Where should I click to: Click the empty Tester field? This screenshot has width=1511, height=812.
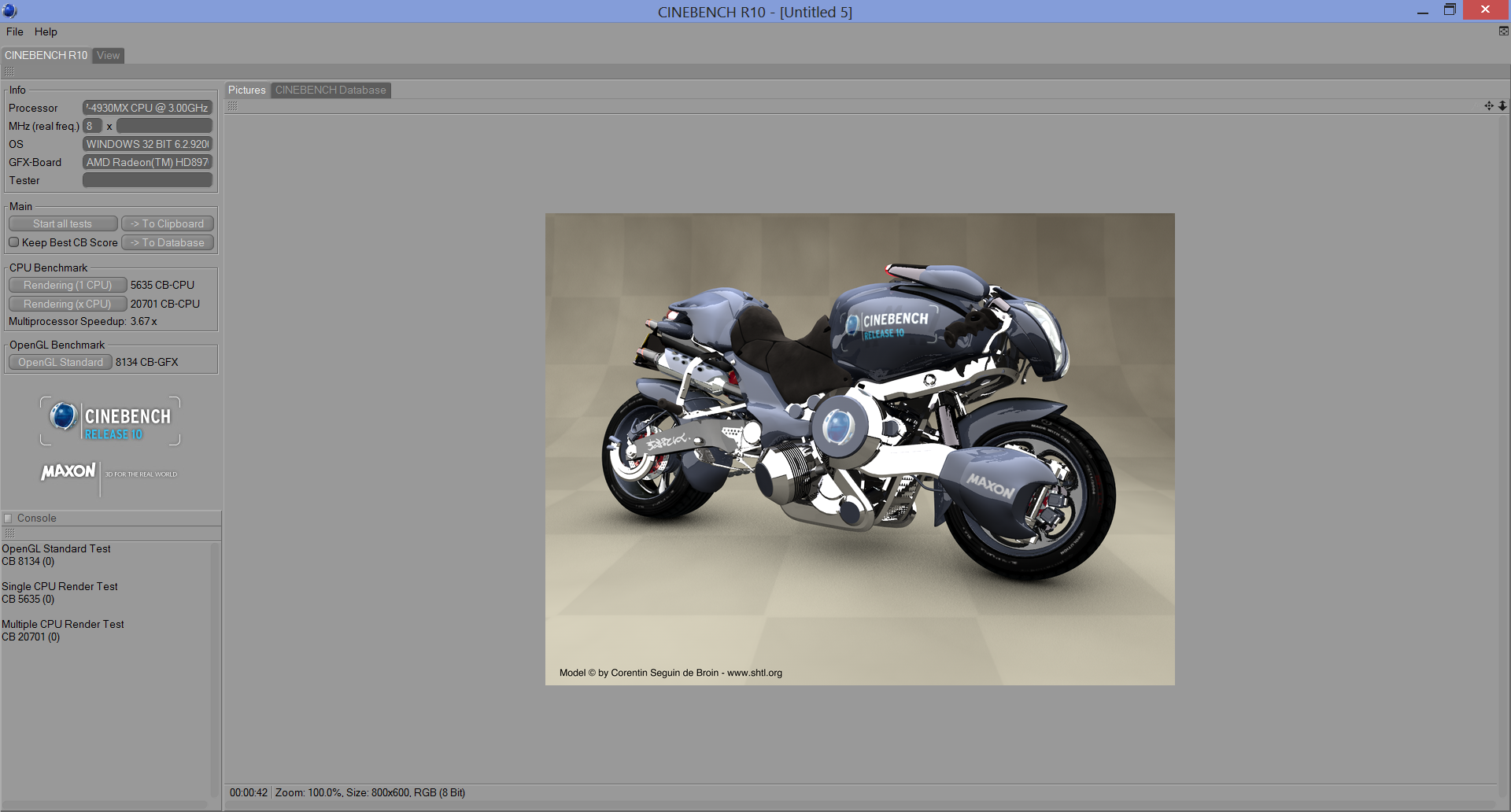pos(148,180)
